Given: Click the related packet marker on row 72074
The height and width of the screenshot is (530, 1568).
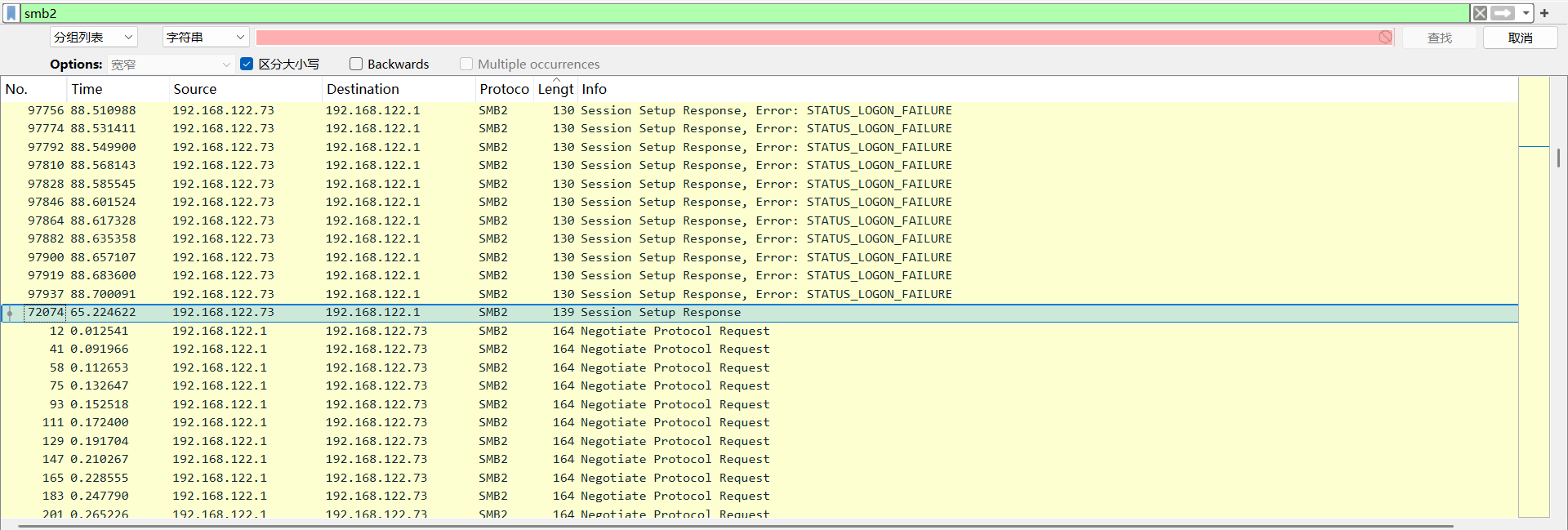Looking at the screenshot, I should 10,313.
